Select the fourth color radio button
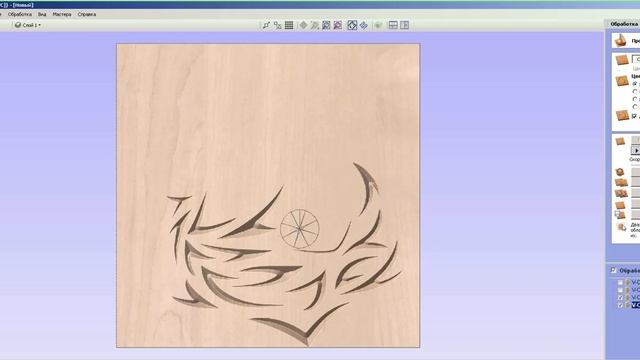 point(635,107)
